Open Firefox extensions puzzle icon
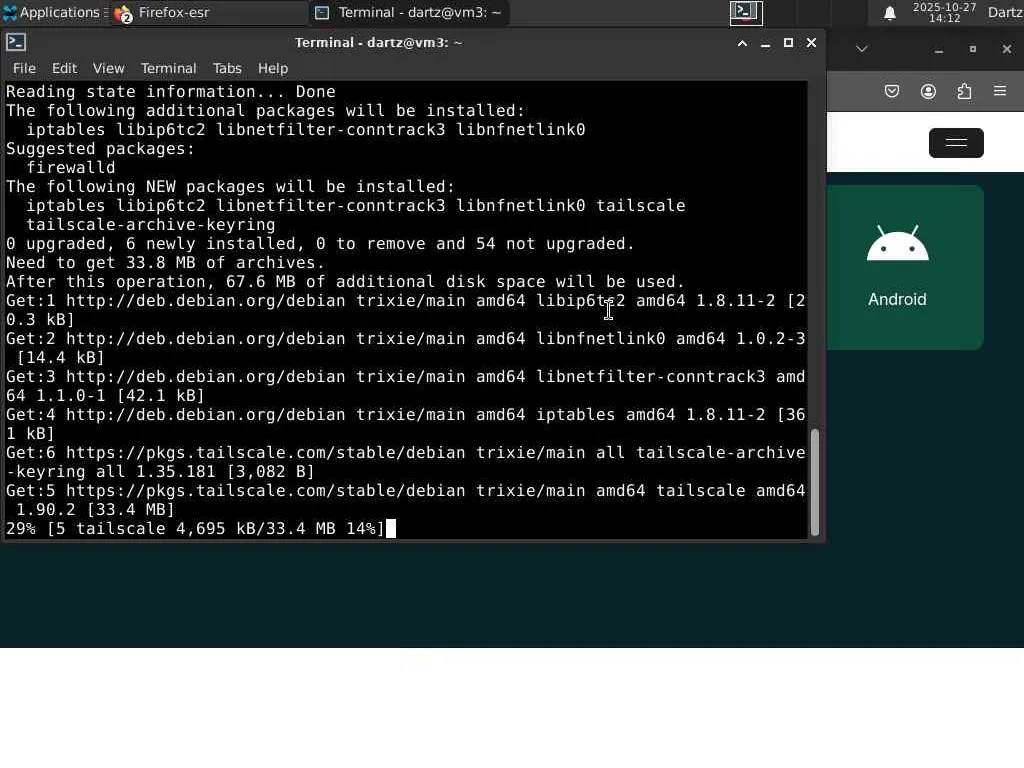This screenshot has width=1024, height=768. tap(964, 91)
